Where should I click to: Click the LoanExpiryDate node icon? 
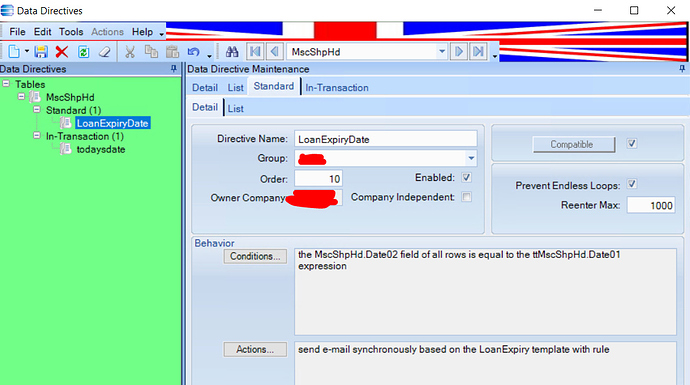coord(66,123)
